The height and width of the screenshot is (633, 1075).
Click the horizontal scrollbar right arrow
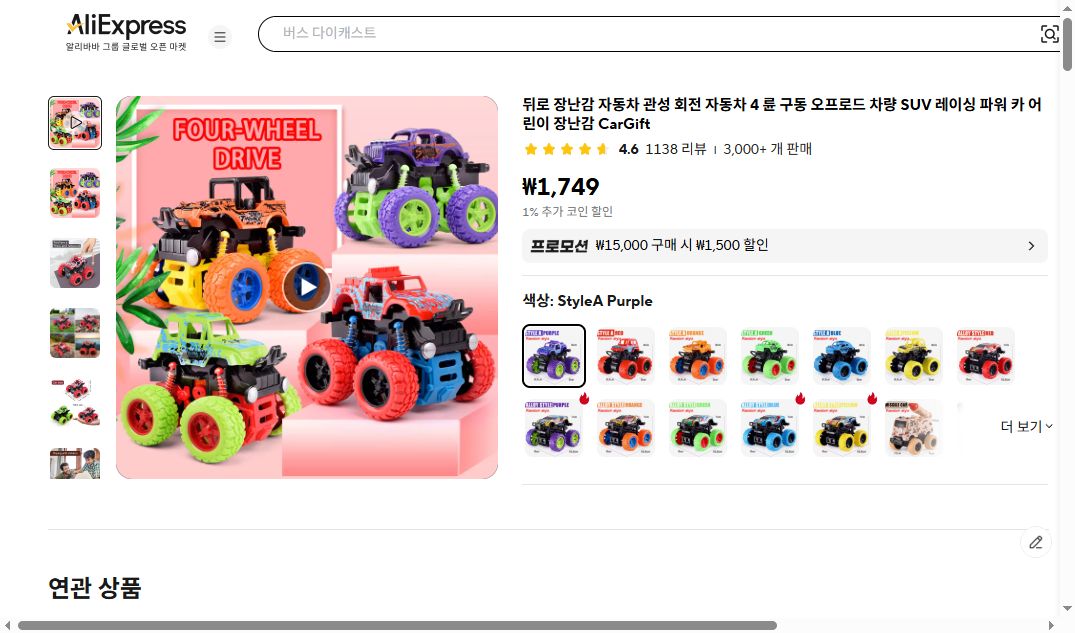tap(1050, 625)
